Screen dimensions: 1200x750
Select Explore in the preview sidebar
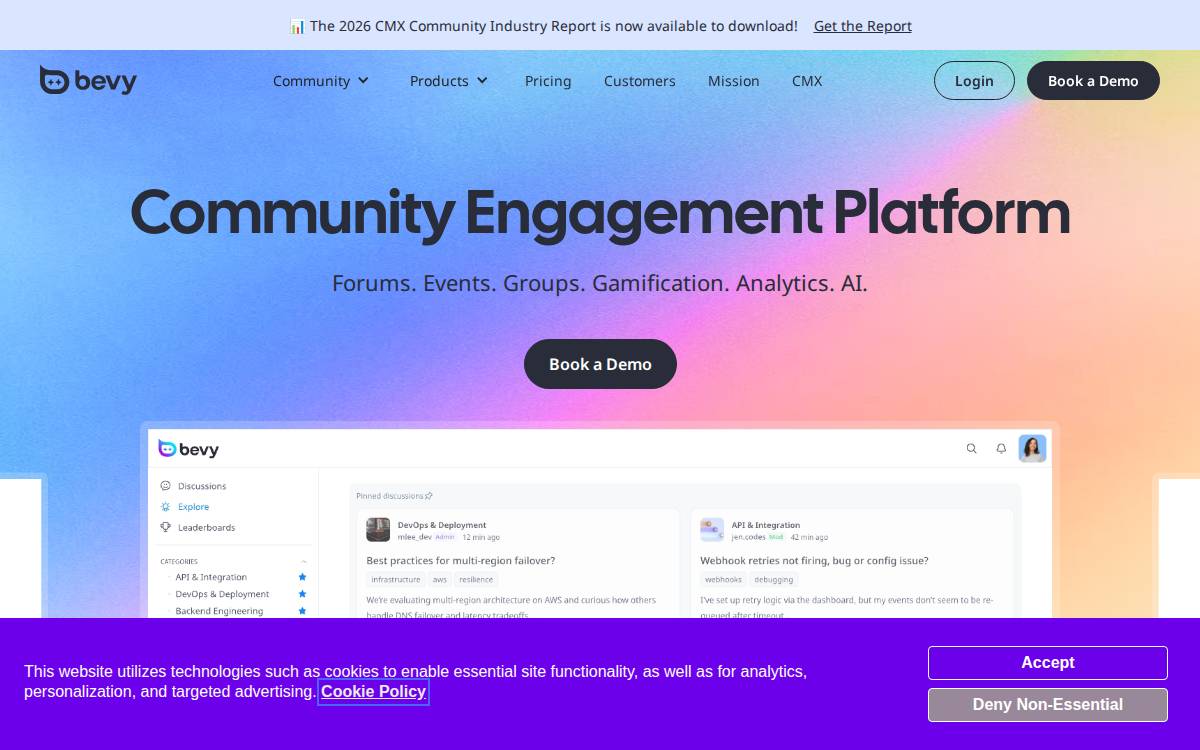point(194,507)
